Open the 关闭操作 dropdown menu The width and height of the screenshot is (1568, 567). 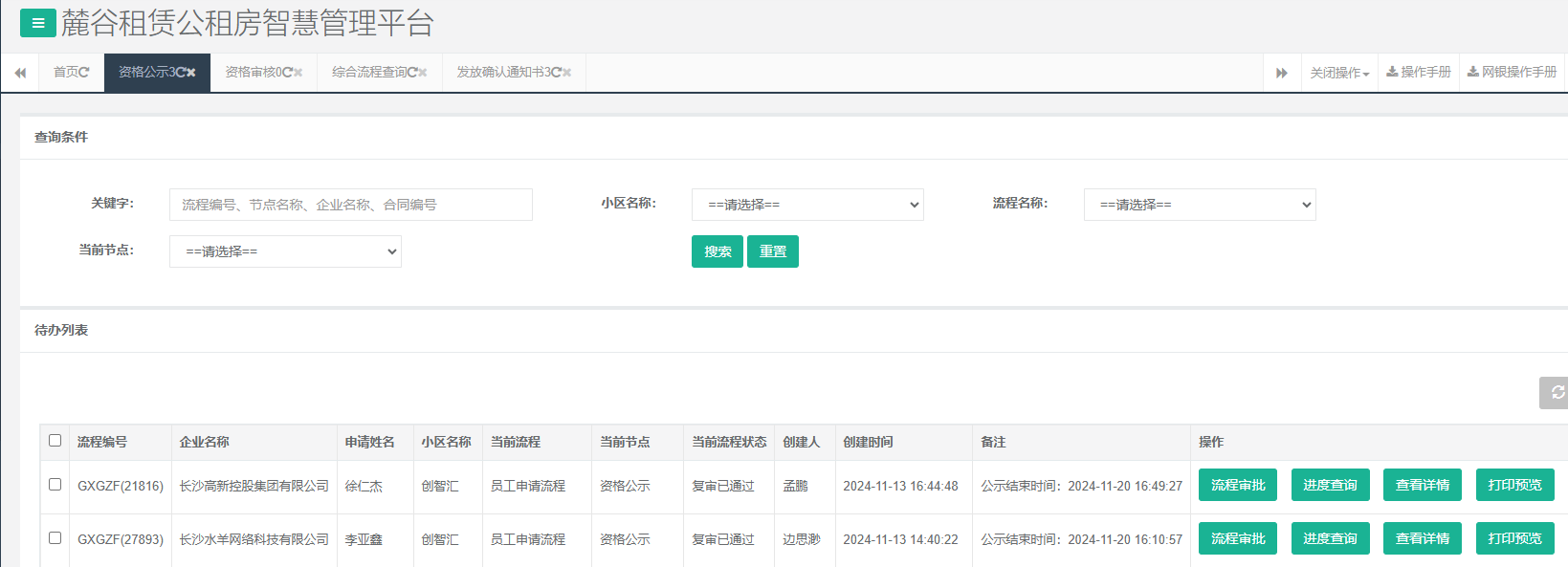1339,74
